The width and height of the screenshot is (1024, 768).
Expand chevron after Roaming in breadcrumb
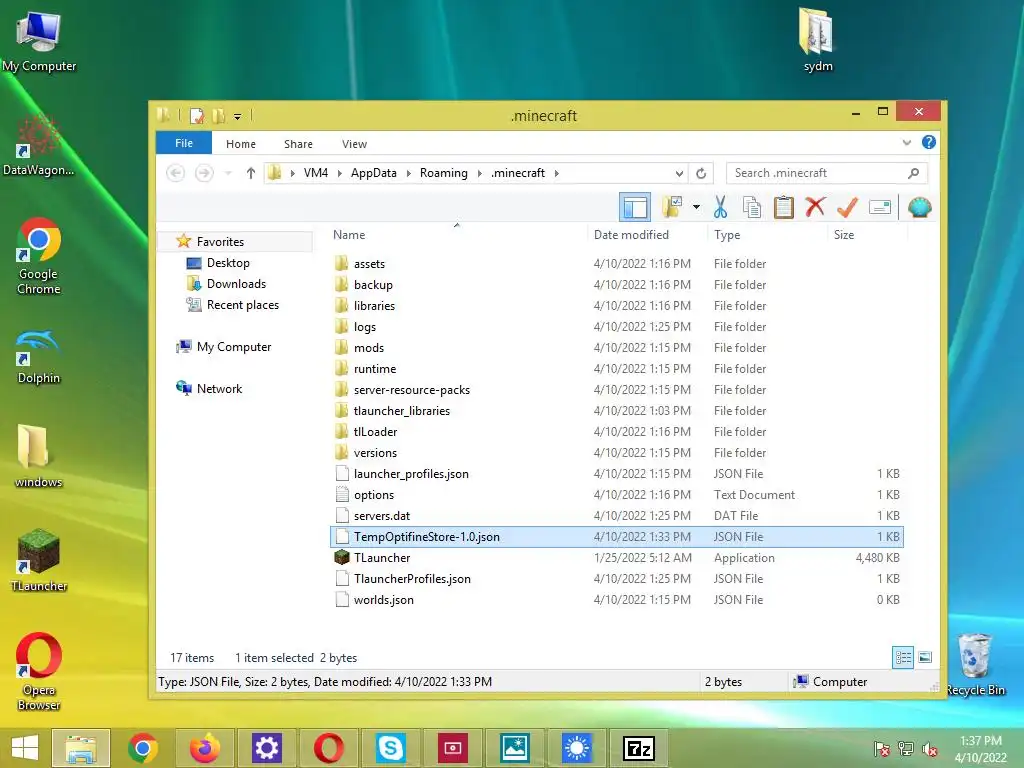[479, 173]
